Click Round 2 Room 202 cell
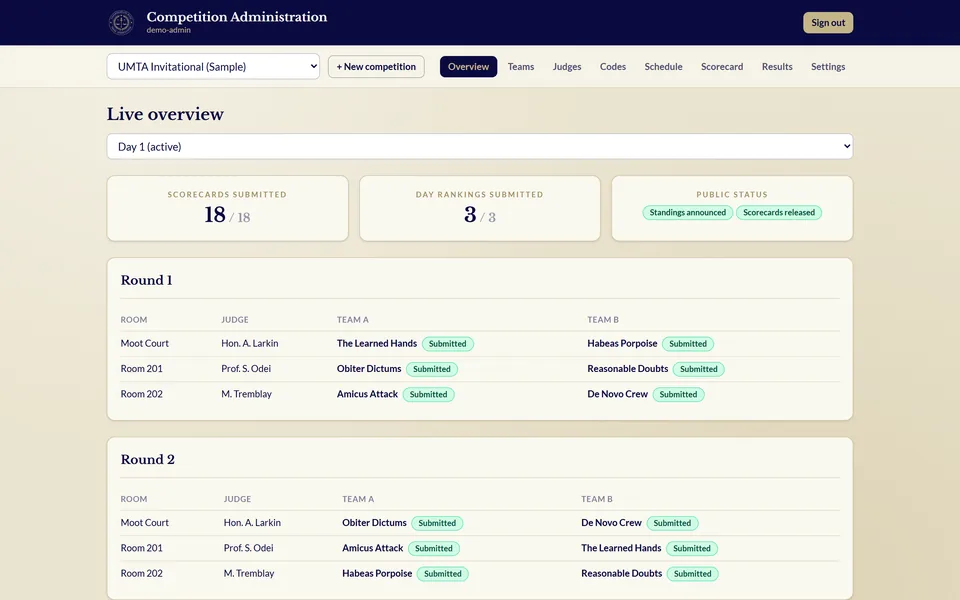The image size is (960, 600). tap(141, 573)
